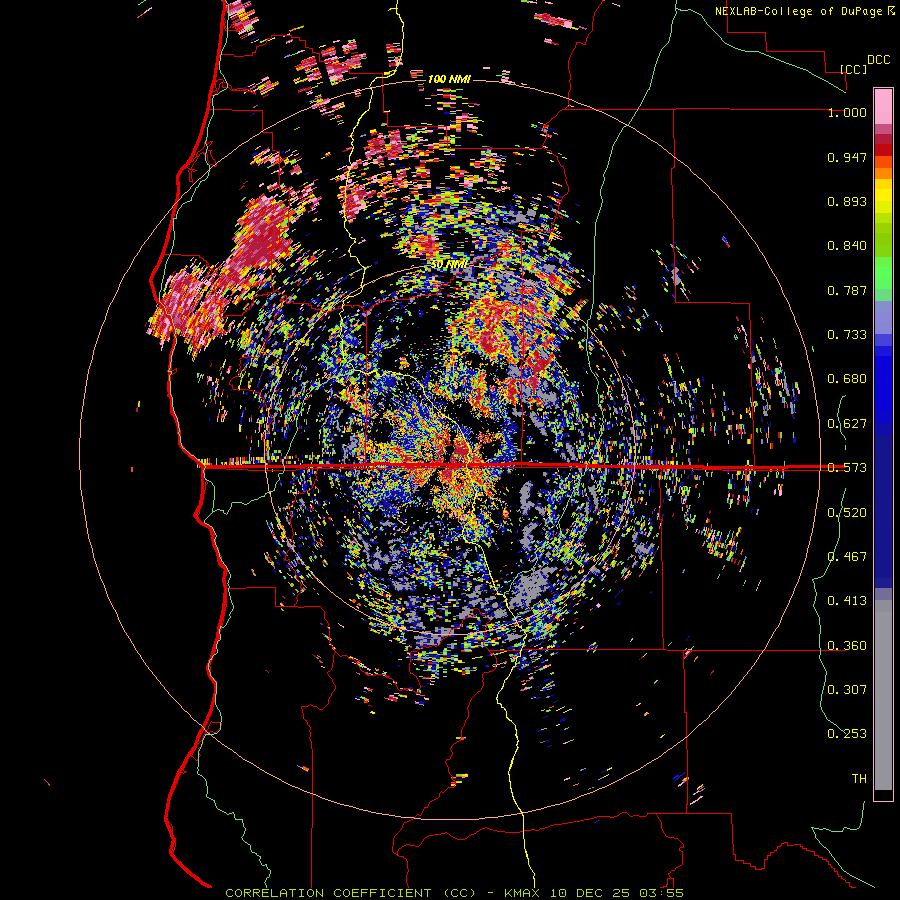
Task: Click the KMAX 10 DEC 25 03:55 timestamp
Action: tap(593, 893)
